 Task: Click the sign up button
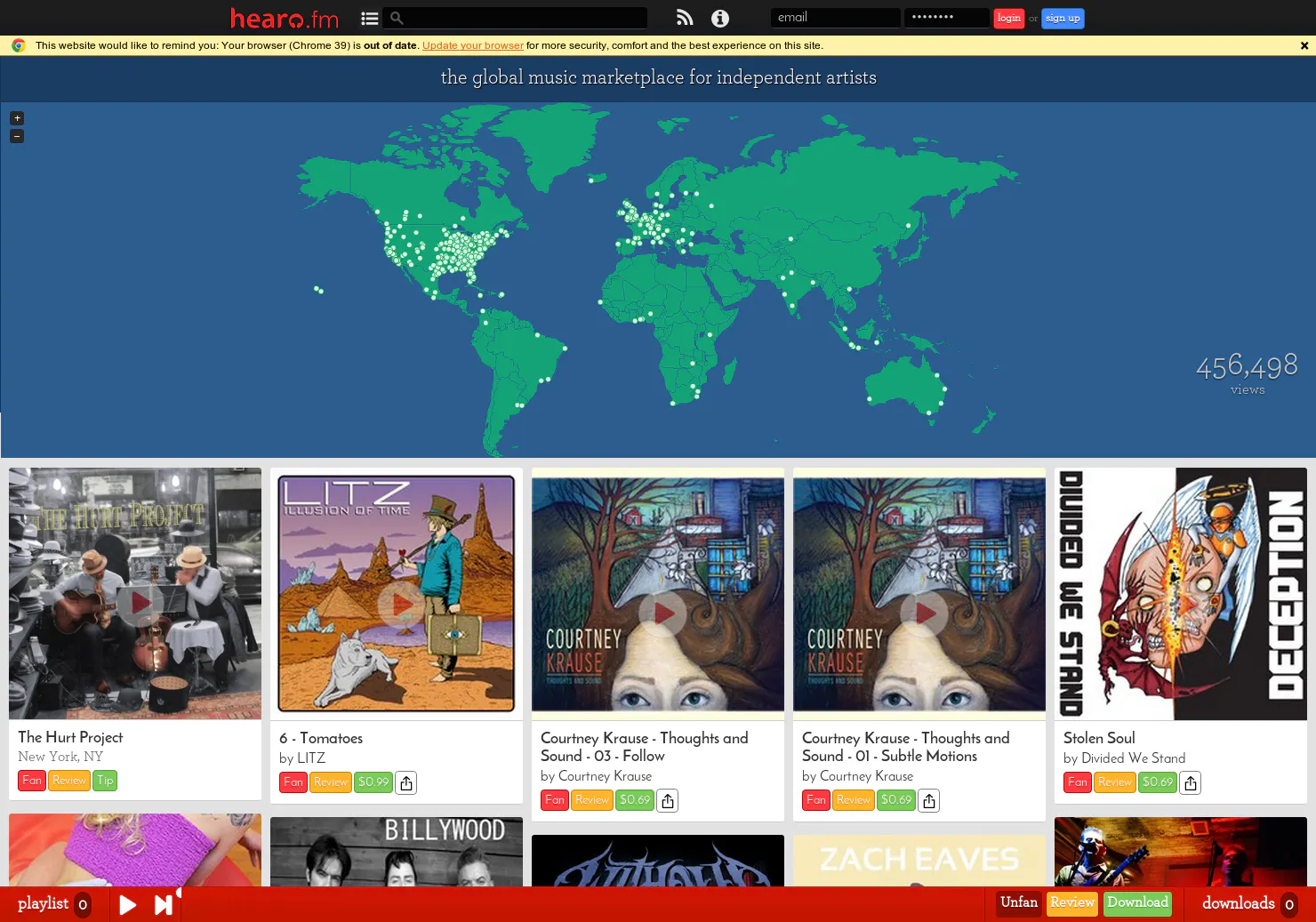pyautogui.click(x=1063, y=18)
